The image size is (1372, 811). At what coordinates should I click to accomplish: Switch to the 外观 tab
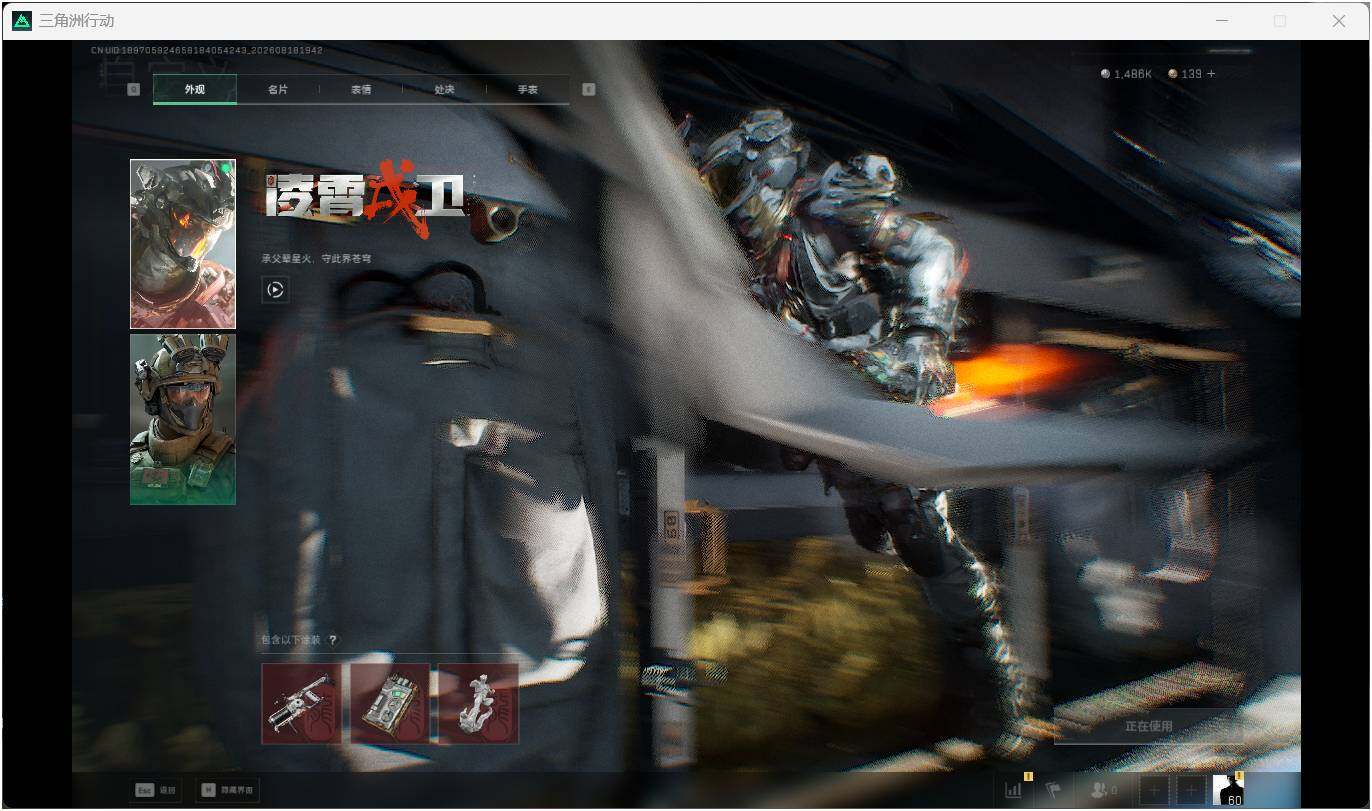(195, 89)
